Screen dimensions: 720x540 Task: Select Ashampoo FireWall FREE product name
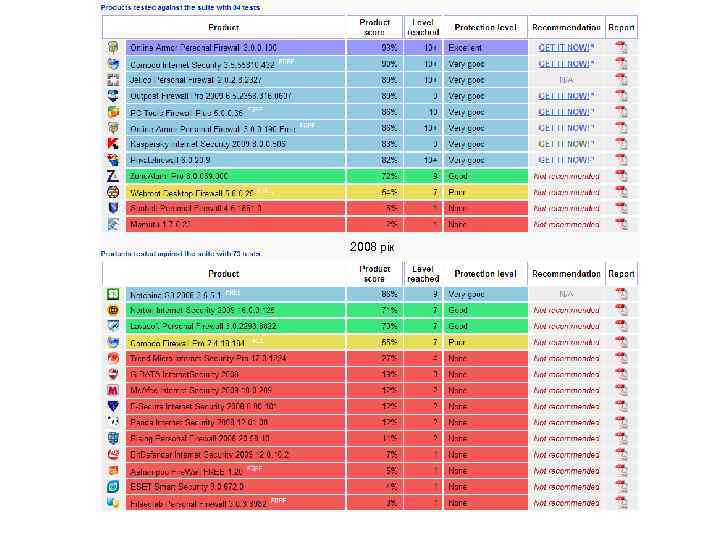pyautogui.click(x=186, y=472)
